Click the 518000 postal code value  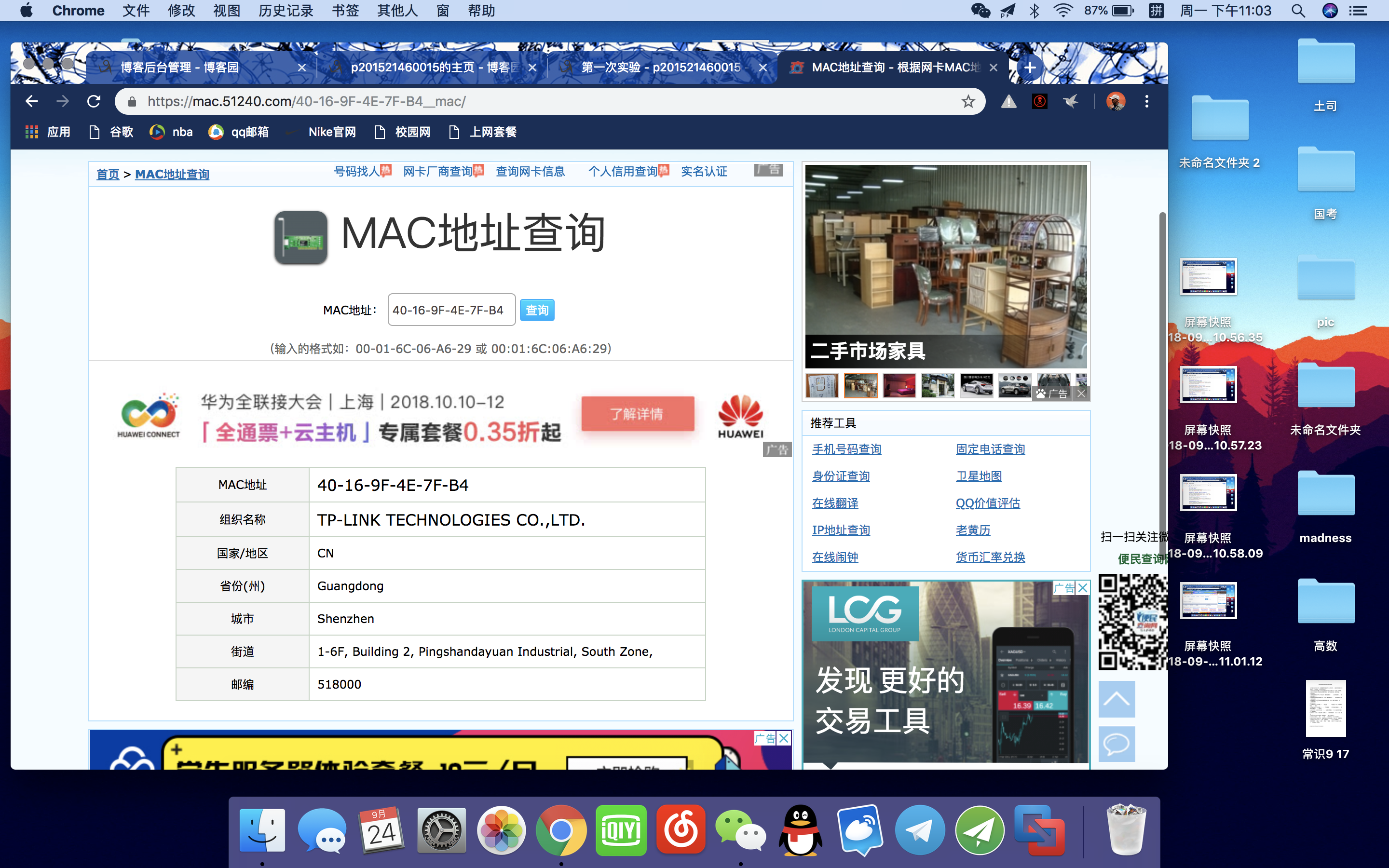tap(339, 684)
